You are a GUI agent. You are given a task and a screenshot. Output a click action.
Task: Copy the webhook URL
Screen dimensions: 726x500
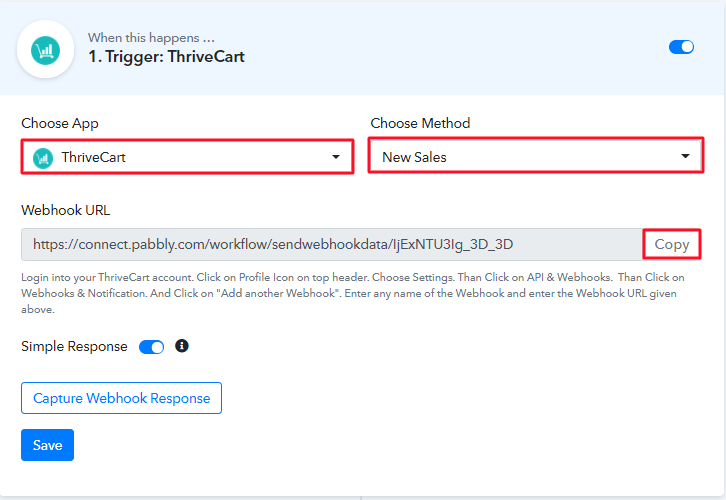coord(671,244)
